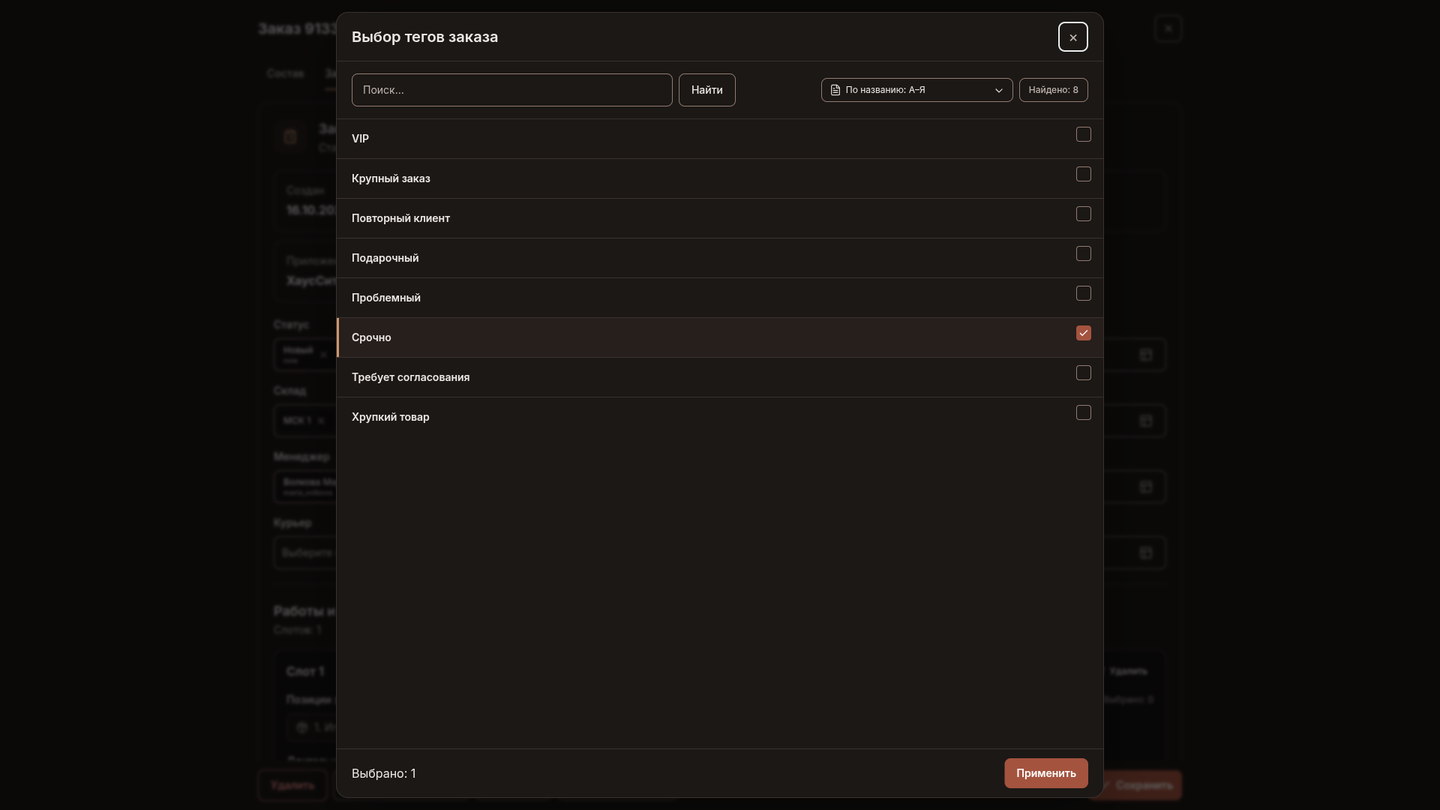Click the 'Найти' search button
The width and height of the screenshot is (1440, 810).
[707, 90]
